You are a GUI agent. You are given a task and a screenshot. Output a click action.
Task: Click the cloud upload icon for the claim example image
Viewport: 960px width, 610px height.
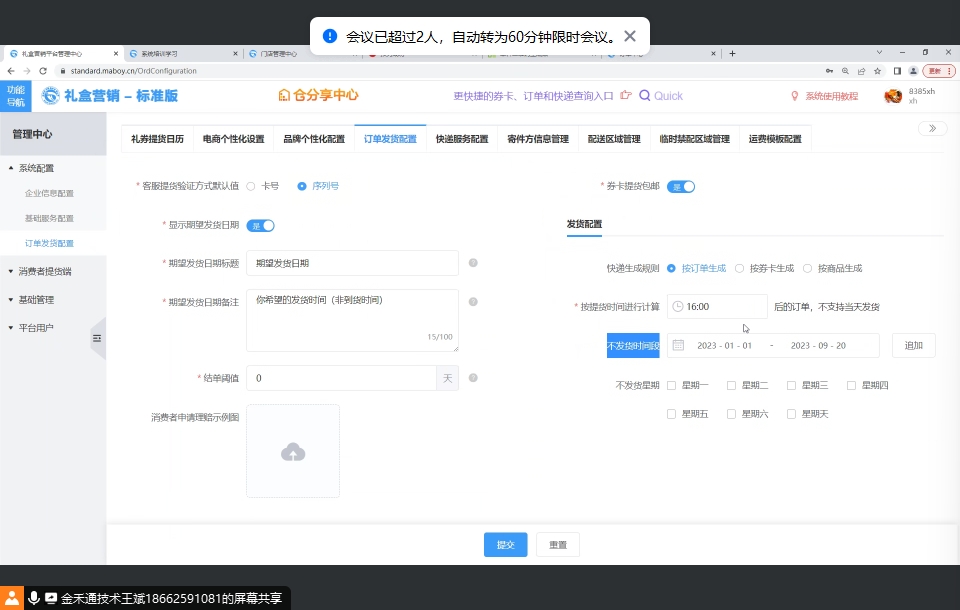tap(293, 452)
